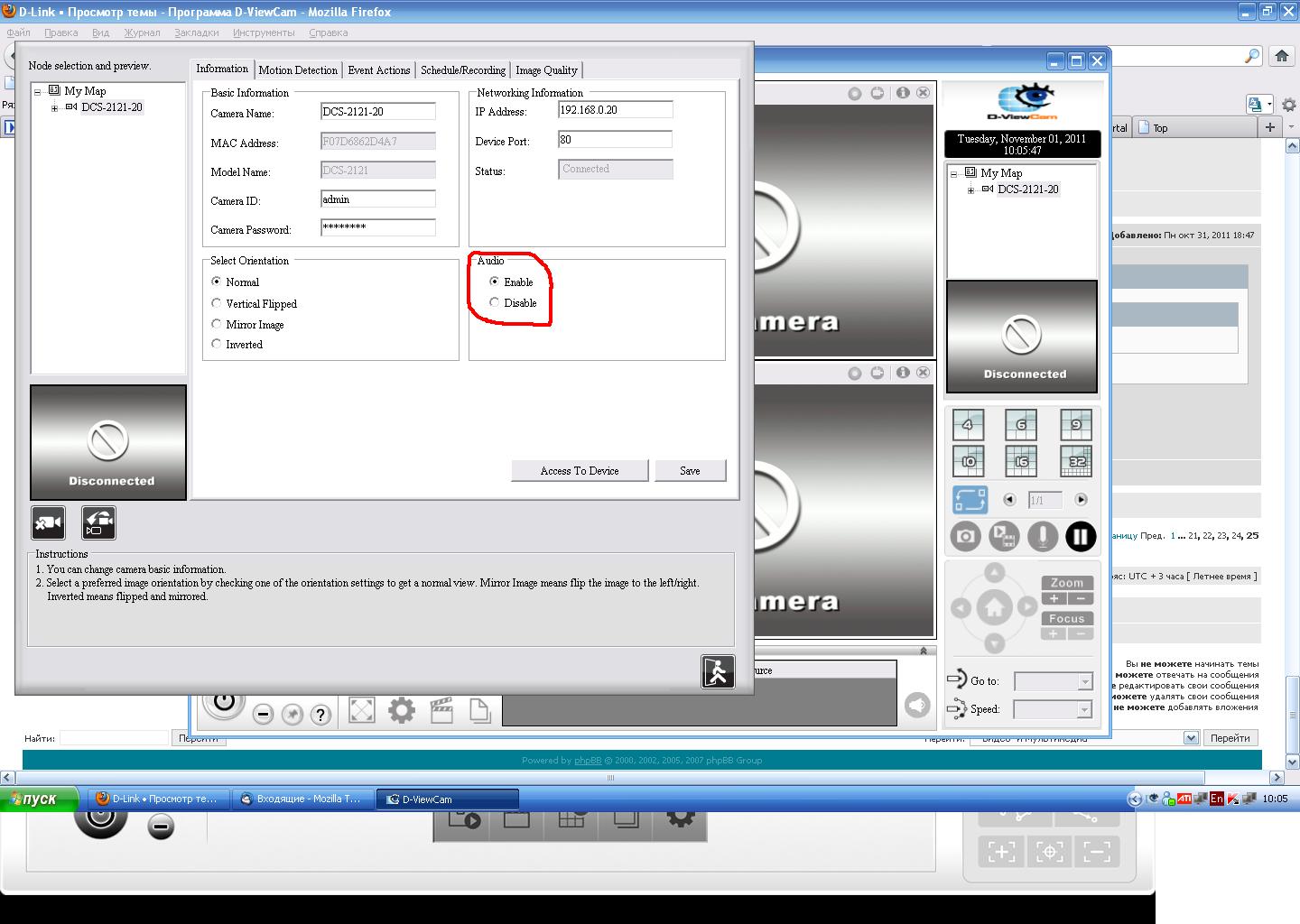Pan the camera up with PTZ arrow
The width and height of the screenshot is (1300, 924).
994,572
